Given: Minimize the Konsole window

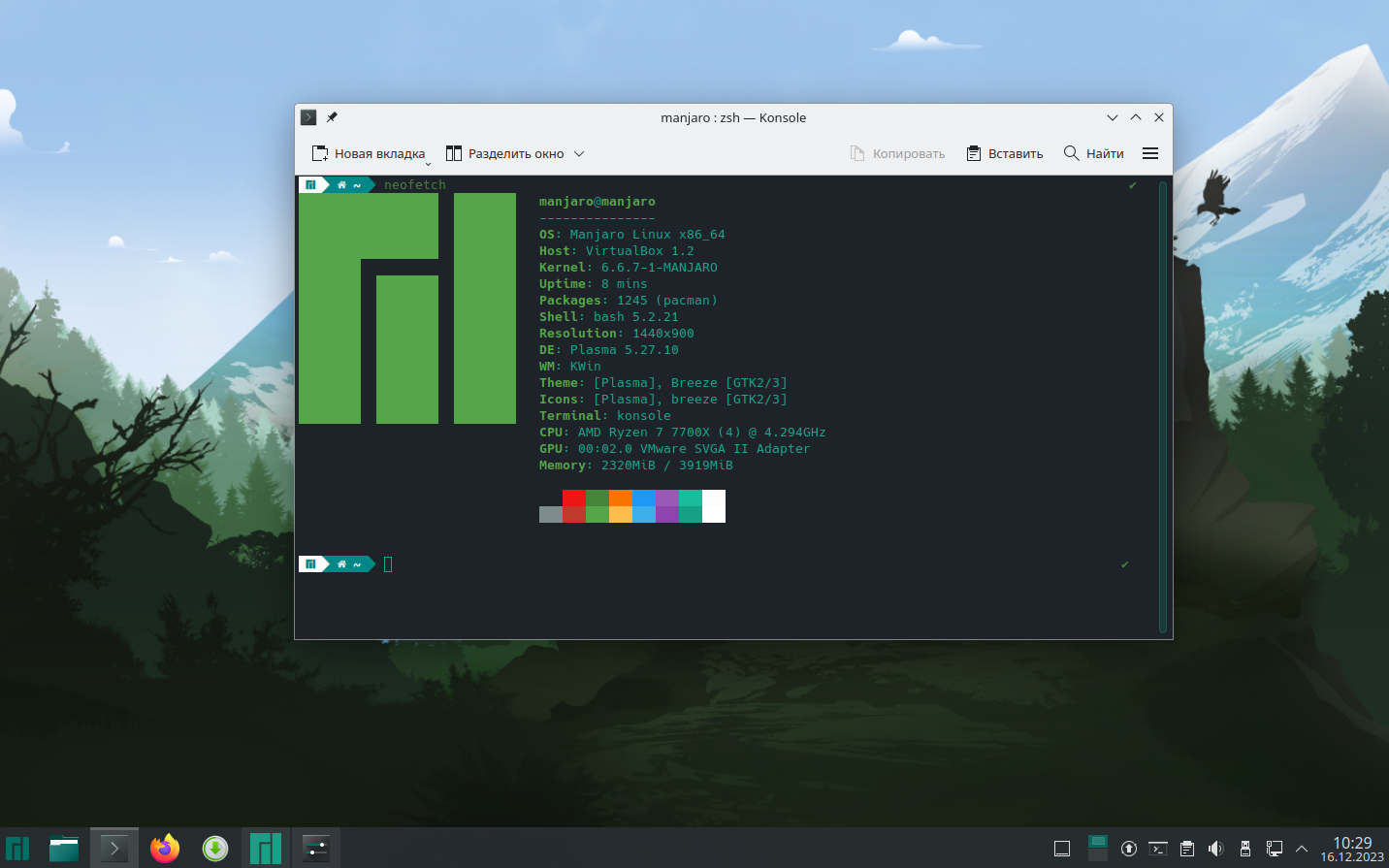Looking at the screenshot, I should coord(1113,117).
